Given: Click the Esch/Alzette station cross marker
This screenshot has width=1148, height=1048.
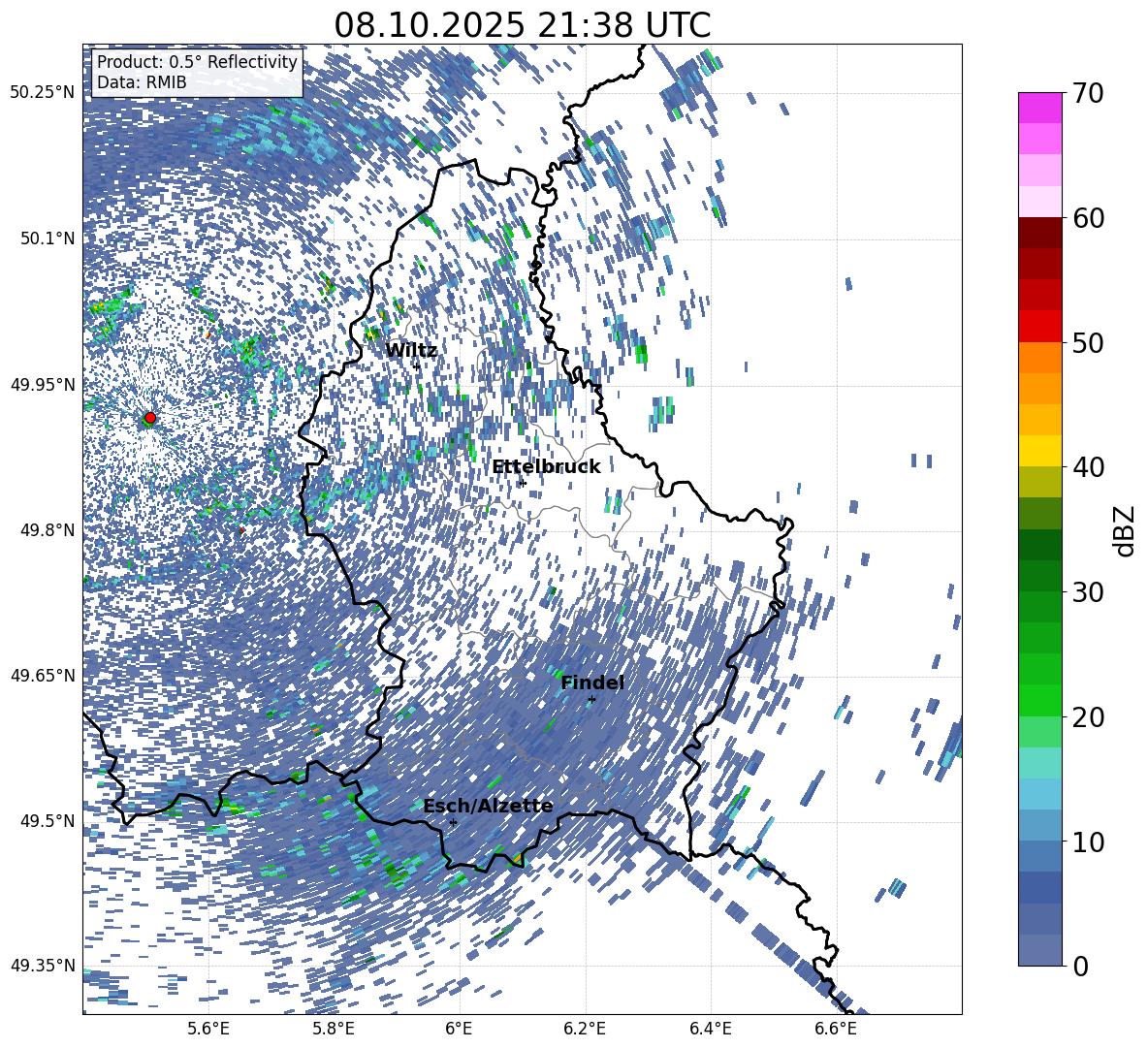Looking at the screenshot, I should coord(453,822).
